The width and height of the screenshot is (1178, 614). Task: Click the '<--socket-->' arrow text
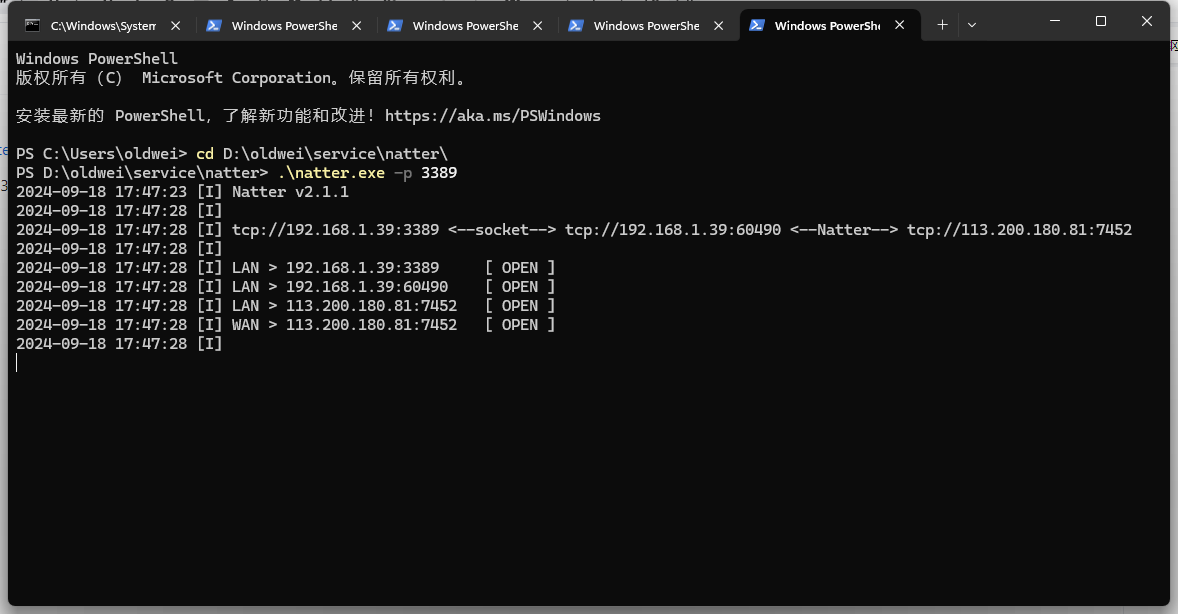pos(502,230)
